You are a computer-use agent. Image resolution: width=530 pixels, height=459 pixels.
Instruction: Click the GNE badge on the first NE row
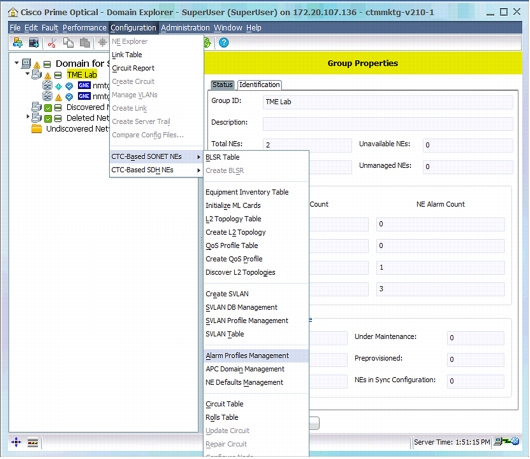point(84,86)
